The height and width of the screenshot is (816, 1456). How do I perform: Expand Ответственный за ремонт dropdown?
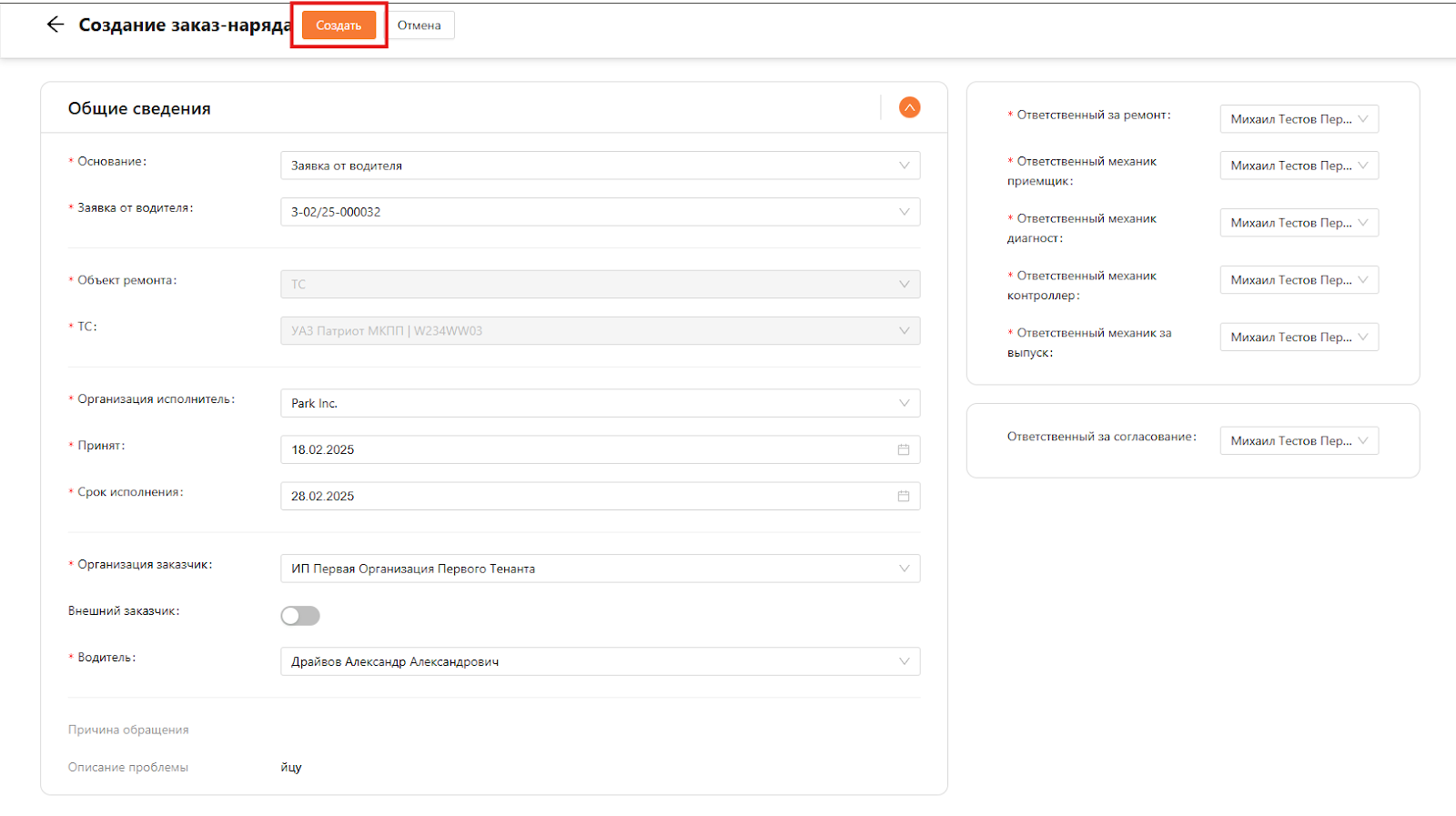coord(1299,119)
